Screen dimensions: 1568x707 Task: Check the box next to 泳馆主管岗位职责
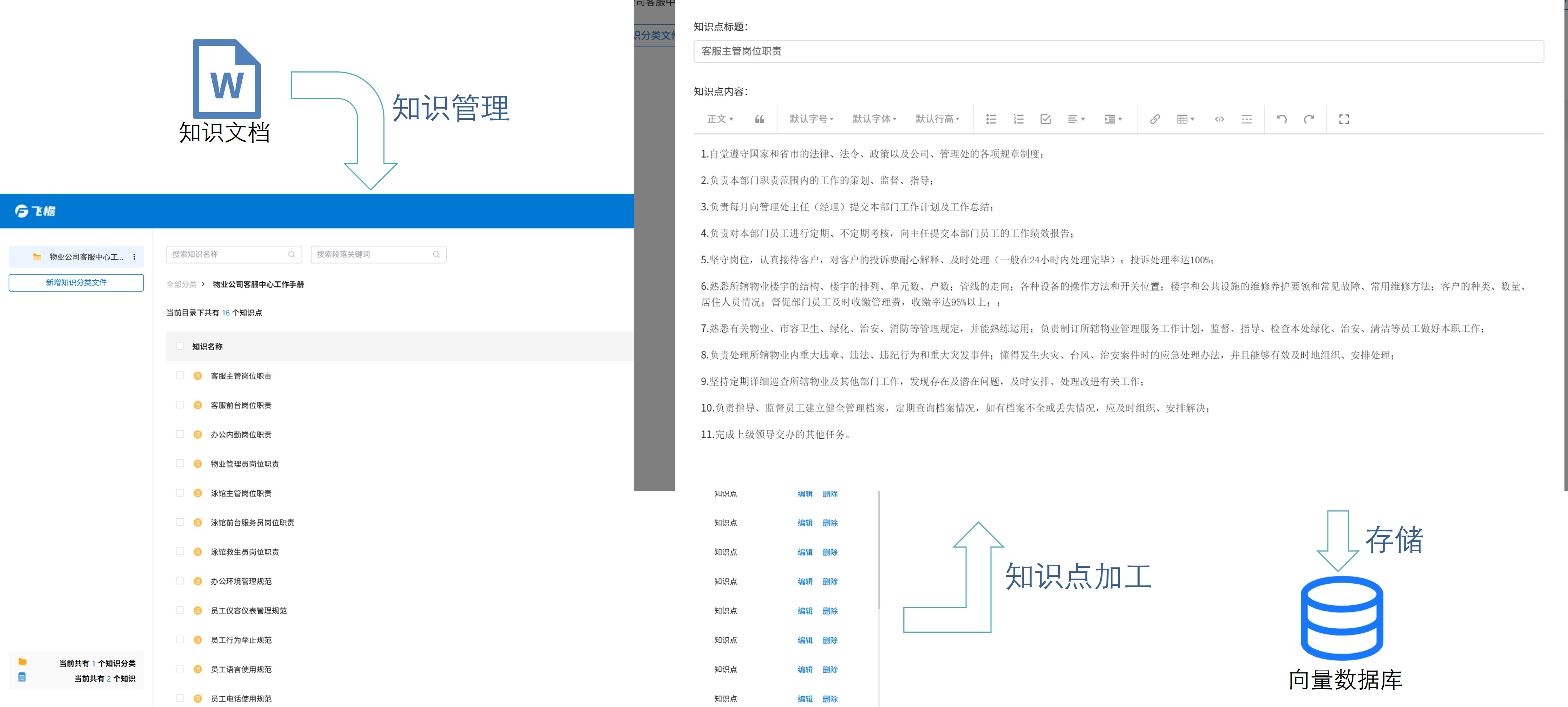click(x=180, y=493)
